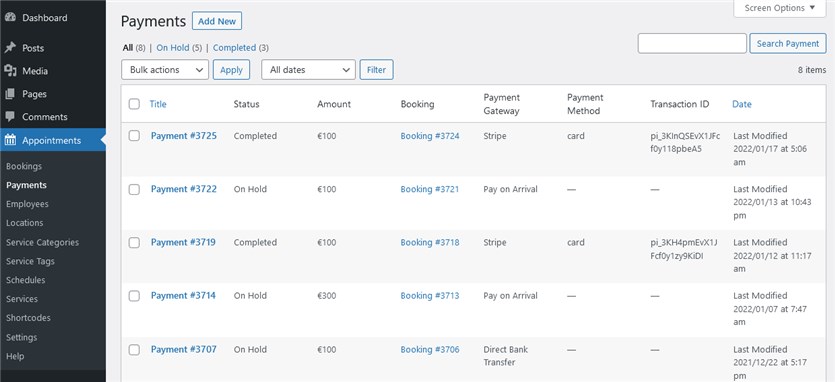Viewport: 835px width, 382px height.
Task: Open Media menu item
Action: point(35,71)
